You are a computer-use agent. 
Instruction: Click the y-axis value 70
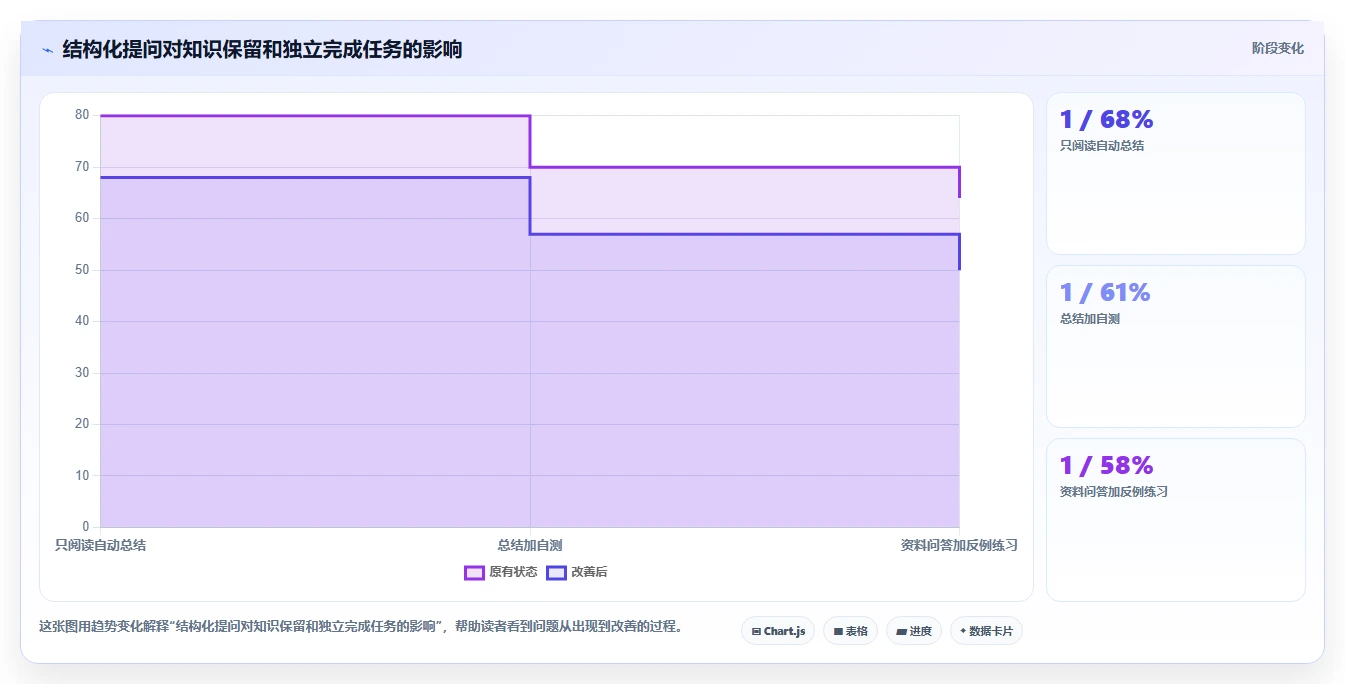click(82, 166)
